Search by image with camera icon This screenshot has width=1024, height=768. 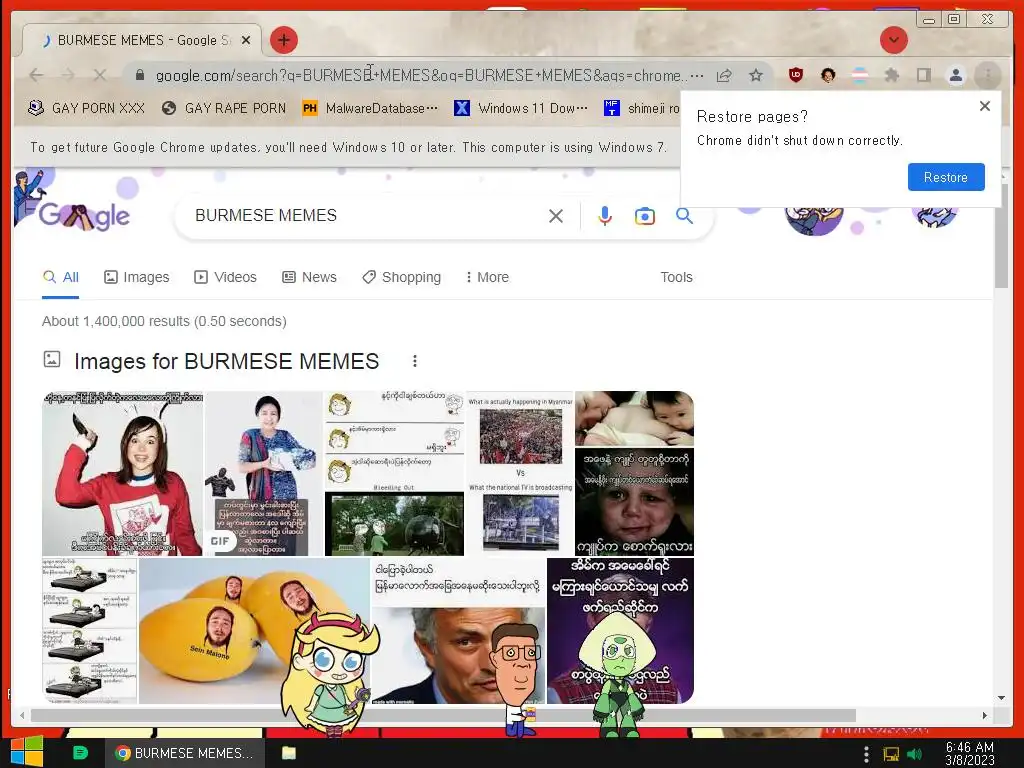tap(645, 216)
